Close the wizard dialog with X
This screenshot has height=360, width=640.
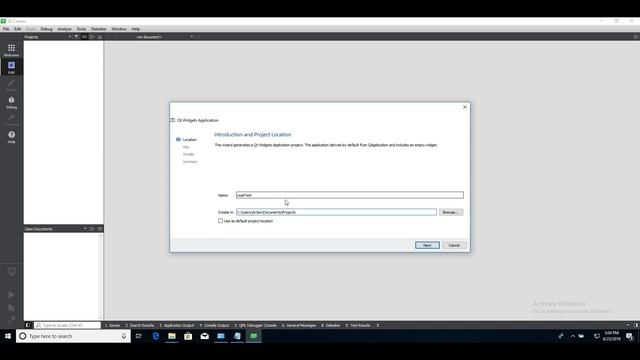click(x=464, y=107)
